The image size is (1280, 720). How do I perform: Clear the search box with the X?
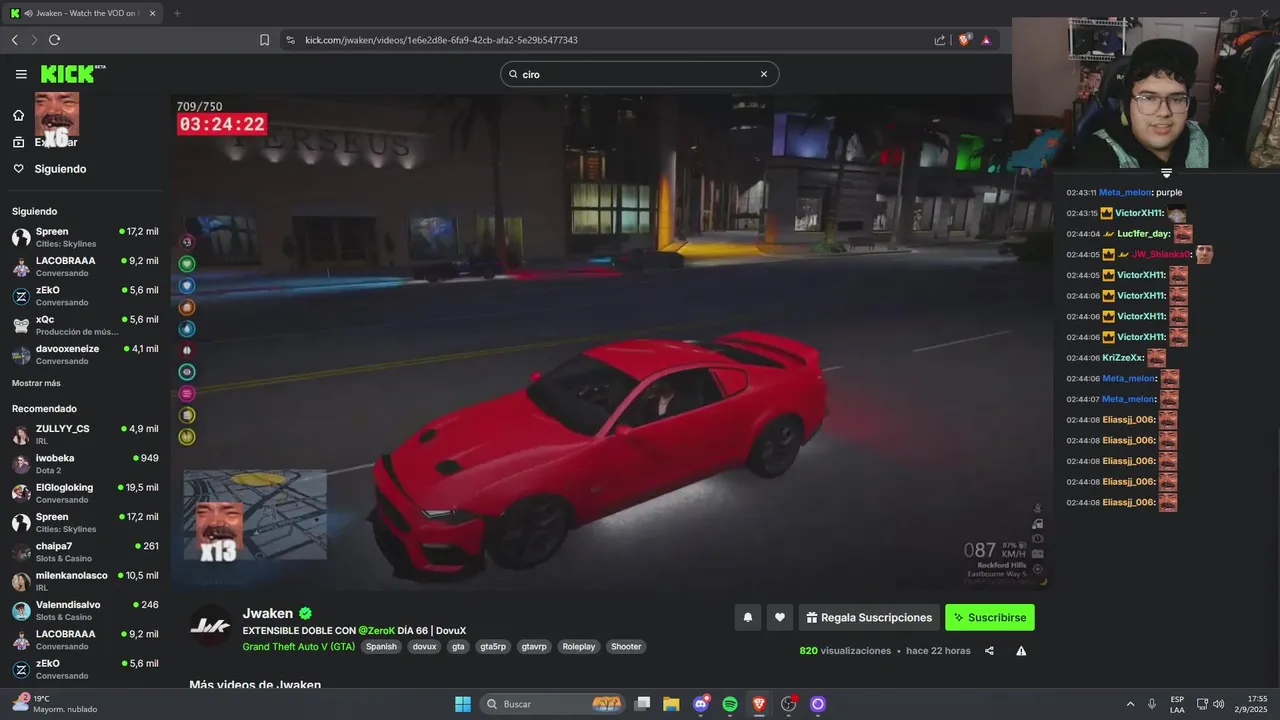(x=764, y=74)
